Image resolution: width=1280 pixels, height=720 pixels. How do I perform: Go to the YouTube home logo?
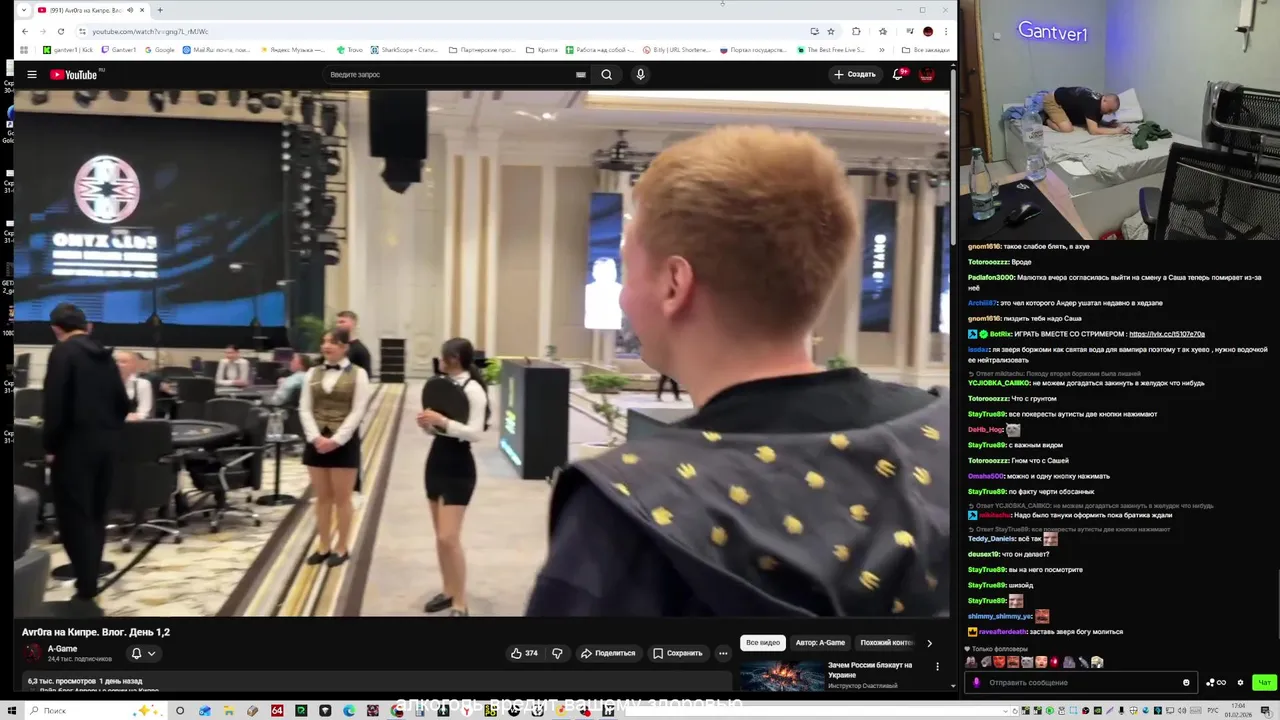73,75
